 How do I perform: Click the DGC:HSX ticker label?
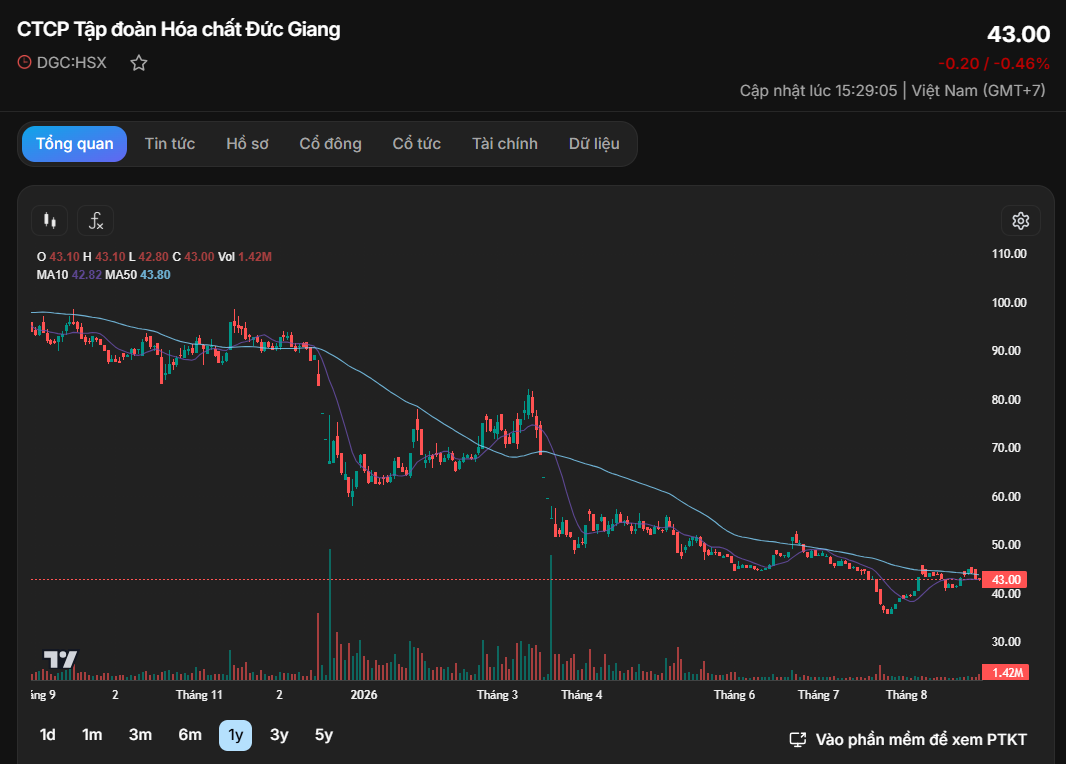coord(71,63)
